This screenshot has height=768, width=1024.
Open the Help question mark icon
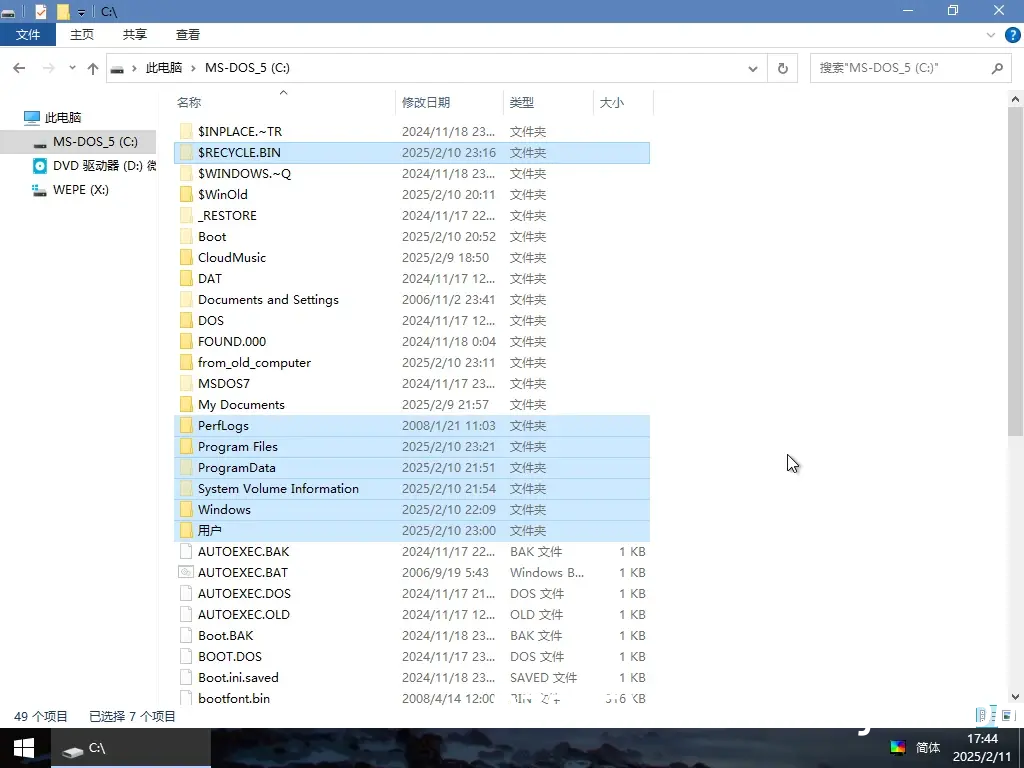(x=1012, y=35)
